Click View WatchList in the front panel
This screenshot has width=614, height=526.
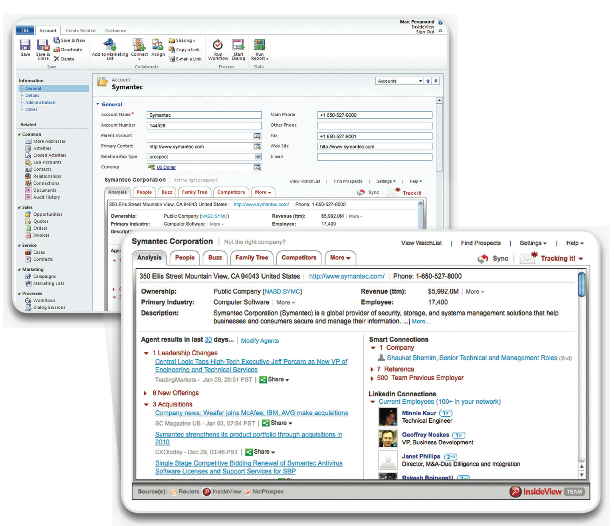tap(421, 243)
